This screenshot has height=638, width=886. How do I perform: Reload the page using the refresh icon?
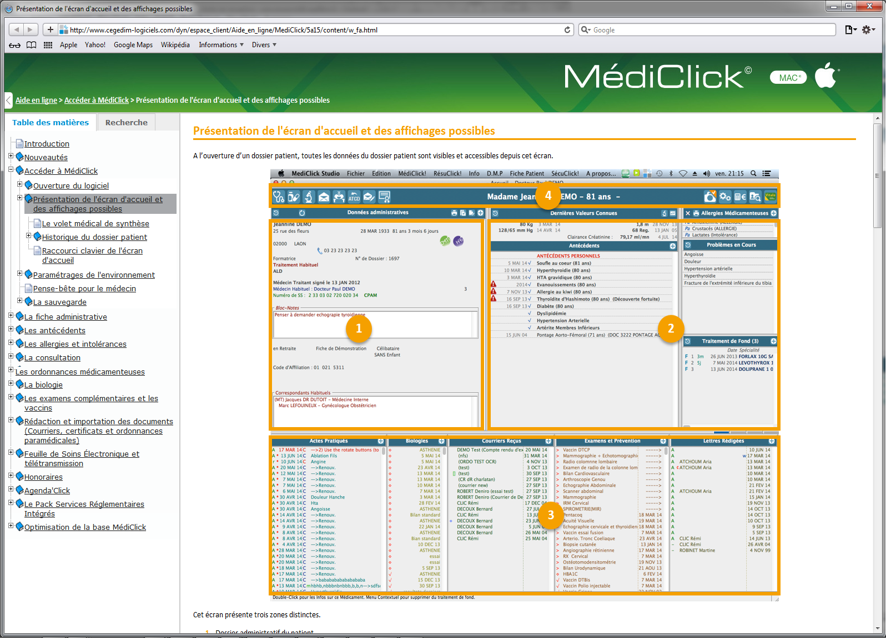tap(567, 29)
